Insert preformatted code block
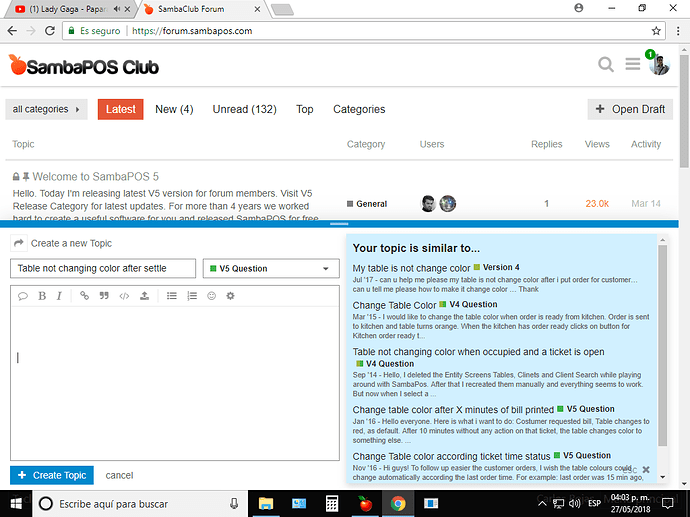The image size is (690, 517). tap(124, 296)
